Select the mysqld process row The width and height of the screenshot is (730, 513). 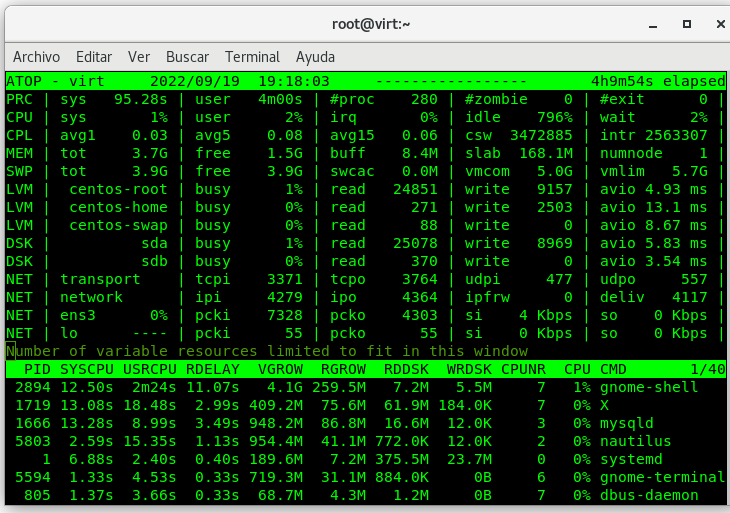pyautogui.click(x=365, y=423)
